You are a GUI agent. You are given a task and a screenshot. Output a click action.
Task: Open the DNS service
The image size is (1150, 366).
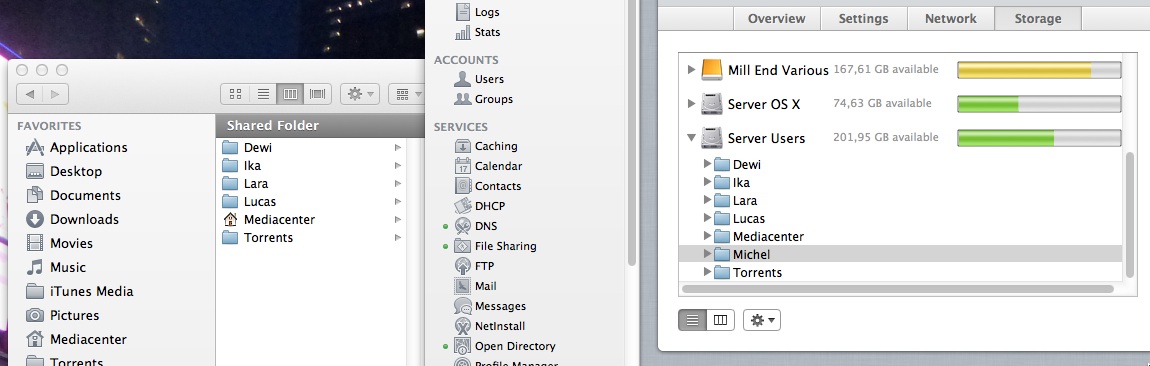(475, 226)
